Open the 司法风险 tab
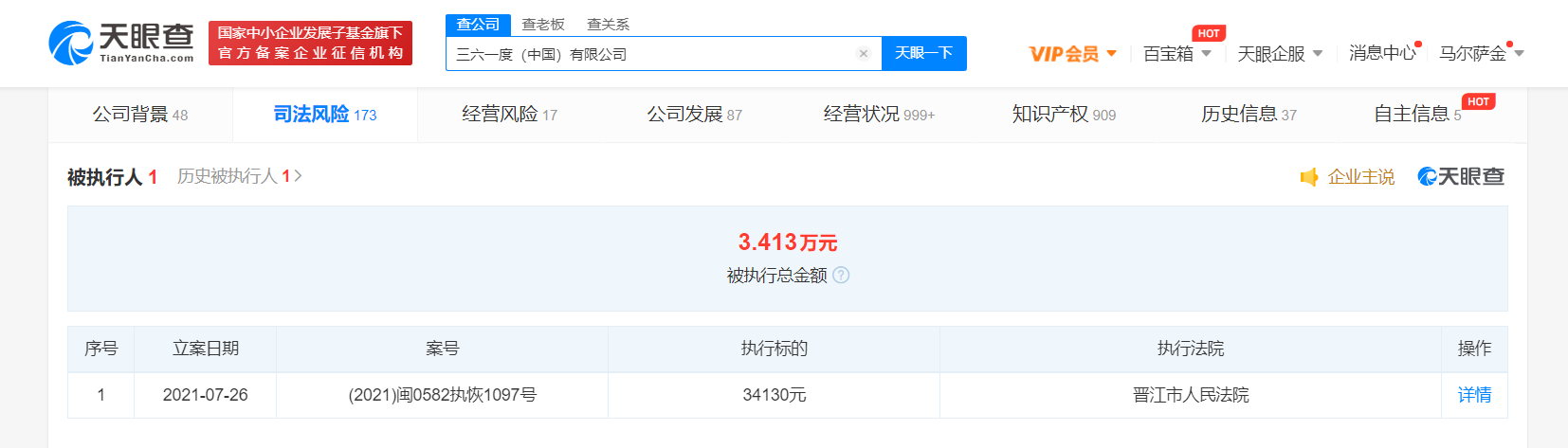This screenshot has width=1568, height=448. [325, 115]
